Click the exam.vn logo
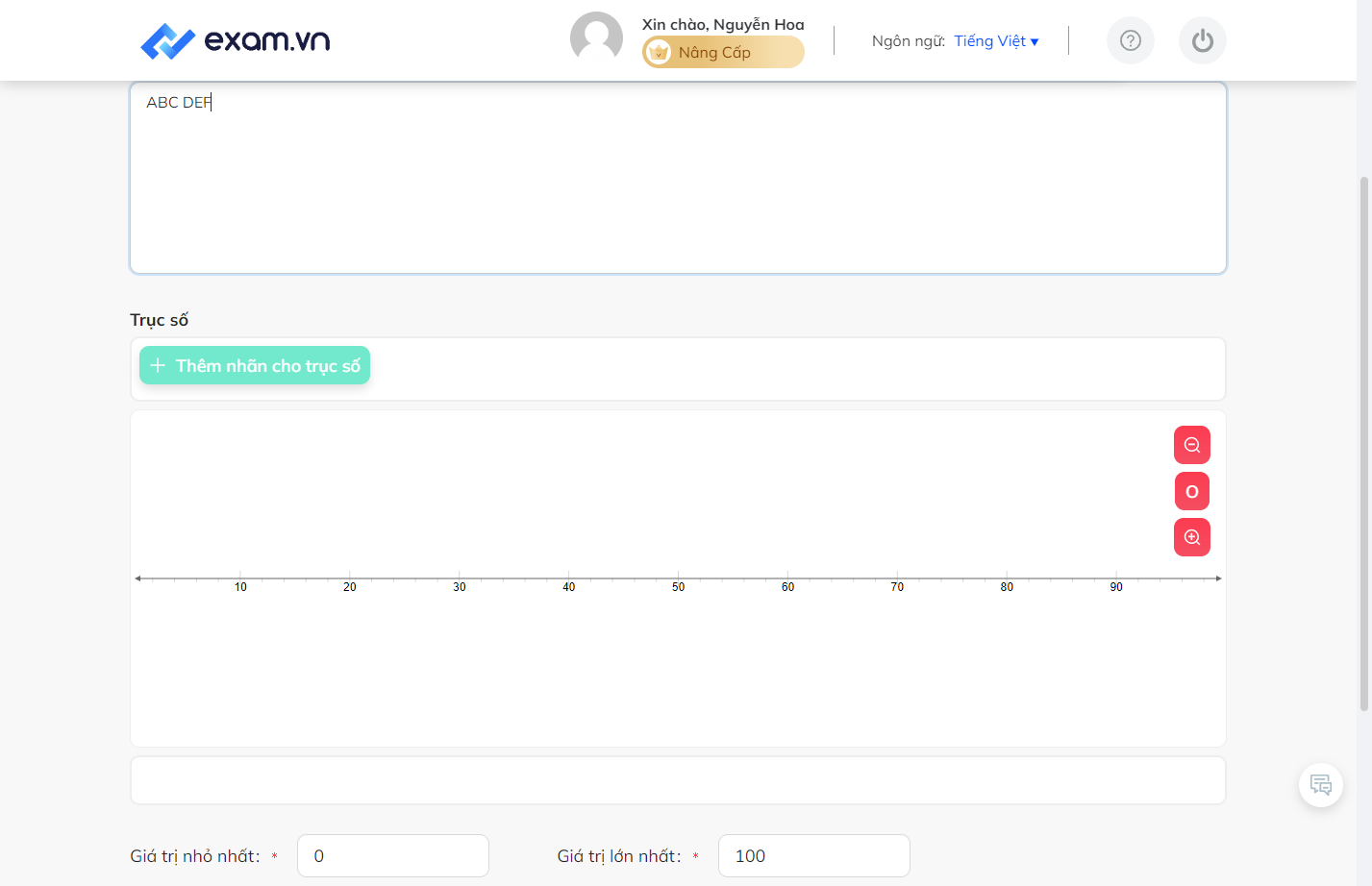1372x886 pixels. 236,40
